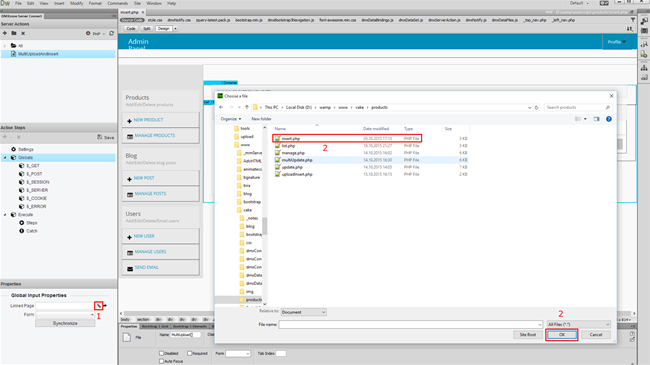Cancel the Choose a file dialog
The image size is (650, 365).
[596, 335]
